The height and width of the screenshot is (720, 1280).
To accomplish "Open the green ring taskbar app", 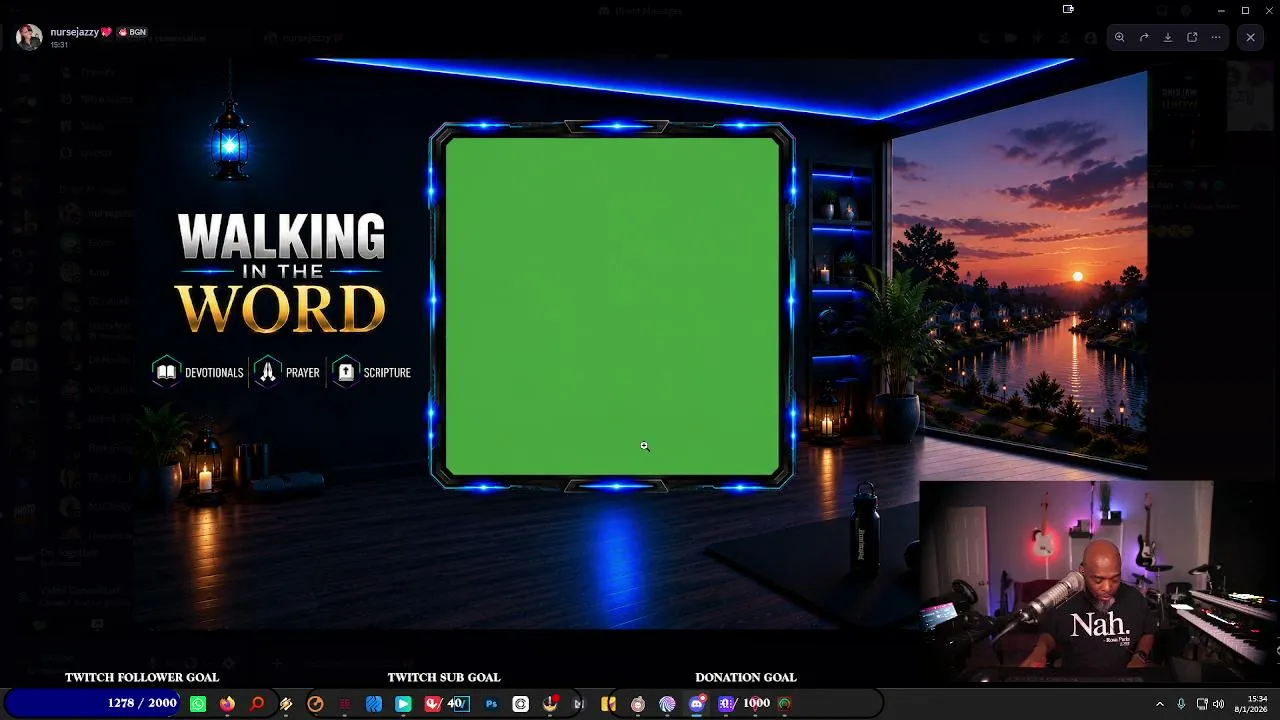I will pyautogui.click(x=785, y=704).
